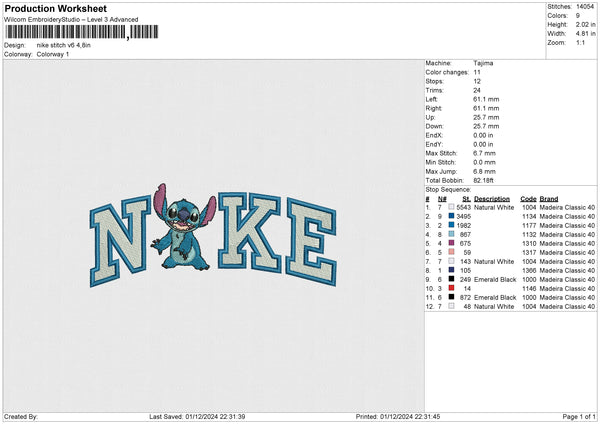This screenshot has width=600, height=424.
Task: Click the stitch count '14054'
Action: point(585,7)
